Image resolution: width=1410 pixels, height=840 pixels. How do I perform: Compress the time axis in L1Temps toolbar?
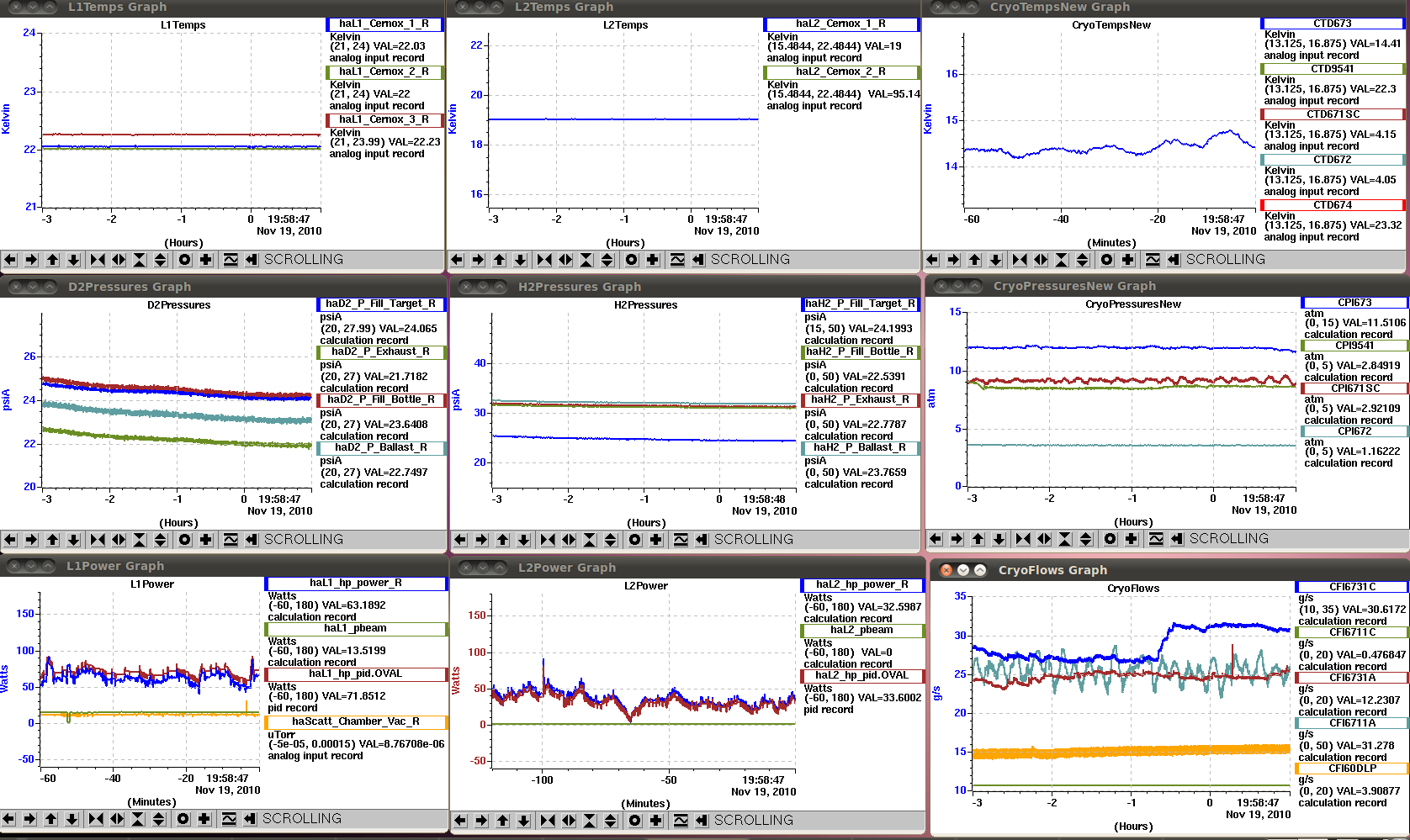click(x=98, y=260)
